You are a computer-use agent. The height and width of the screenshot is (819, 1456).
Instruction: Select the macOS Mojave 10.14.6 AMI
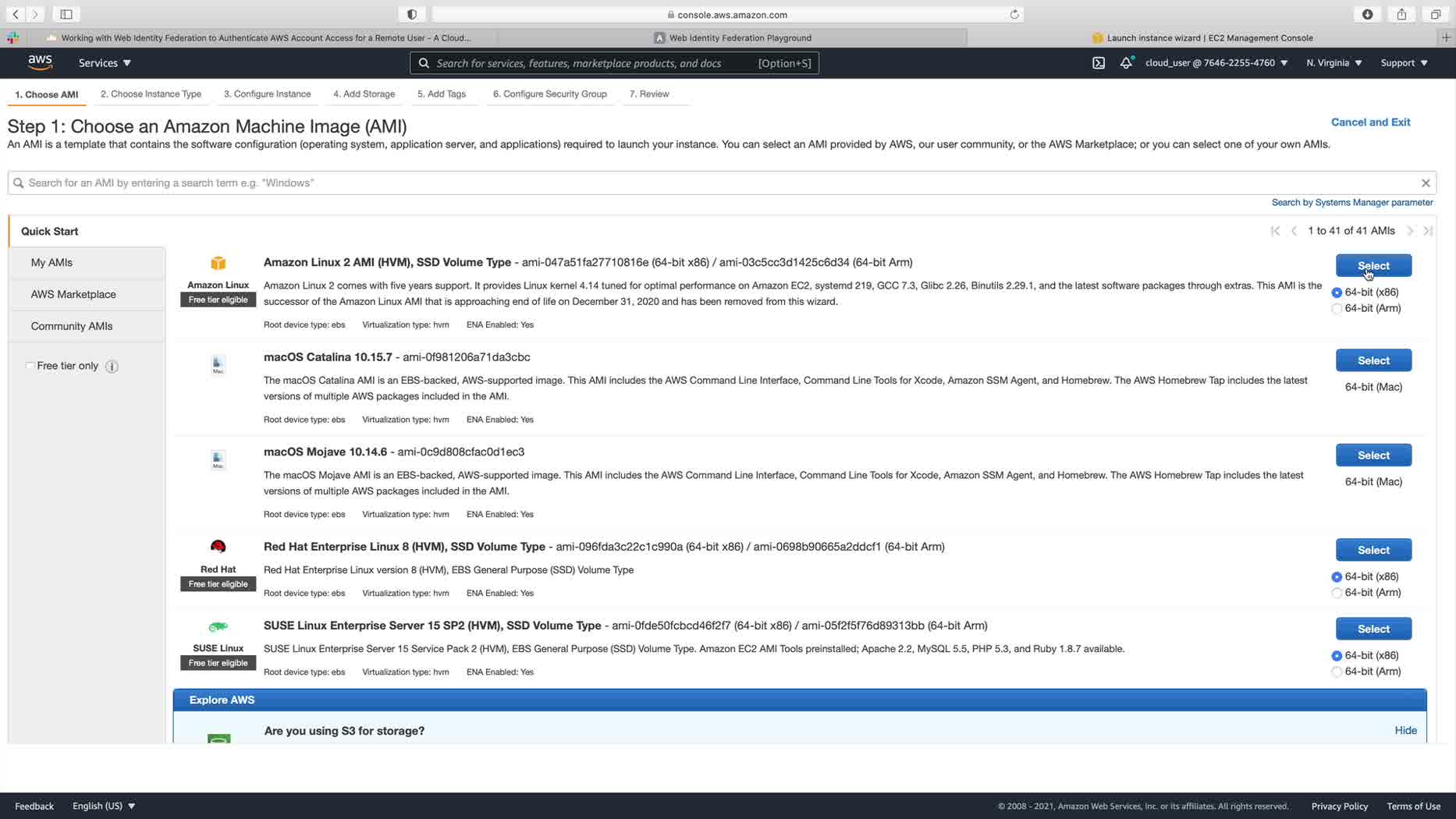coord(1373,456)
